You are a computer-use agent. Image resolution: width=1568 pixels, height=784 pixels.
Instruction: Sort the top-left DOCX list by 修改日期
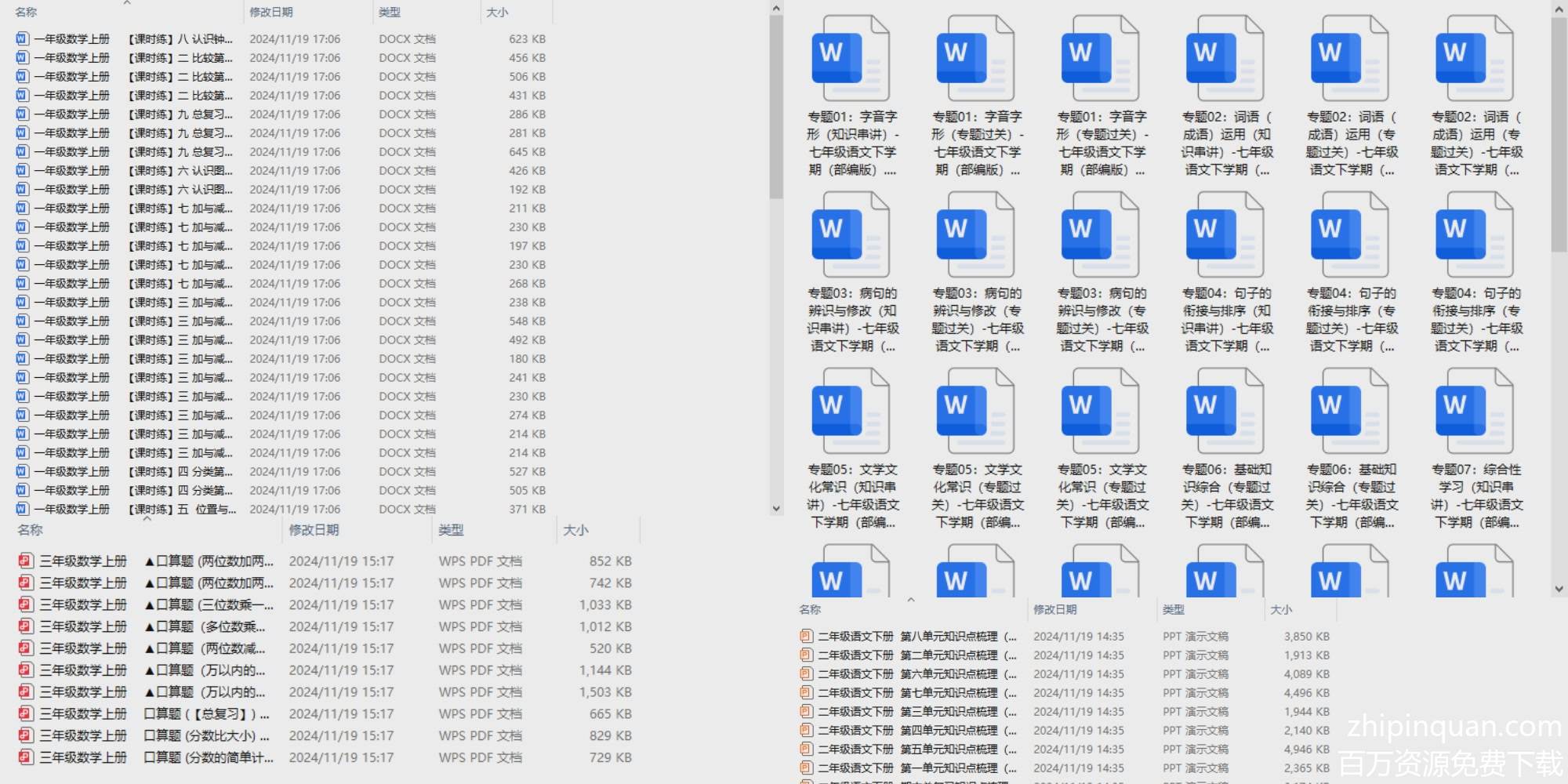pyautogui.click(x=271, y=13)
